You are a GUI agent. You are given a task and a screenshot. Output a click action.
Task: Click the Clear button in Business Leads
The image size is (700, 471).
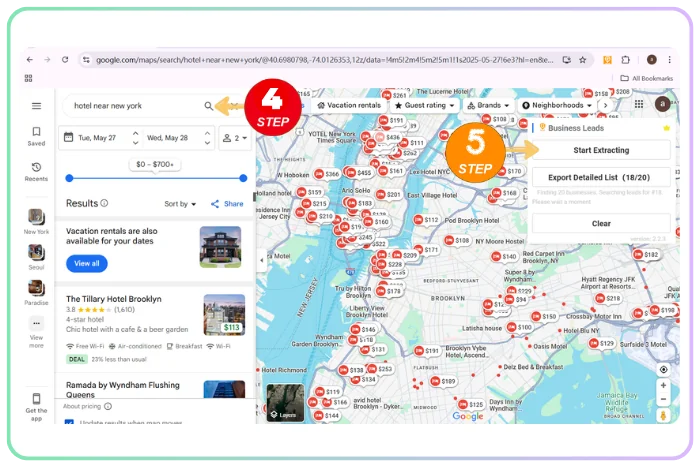pyautogui.click(x=601, y=223)
